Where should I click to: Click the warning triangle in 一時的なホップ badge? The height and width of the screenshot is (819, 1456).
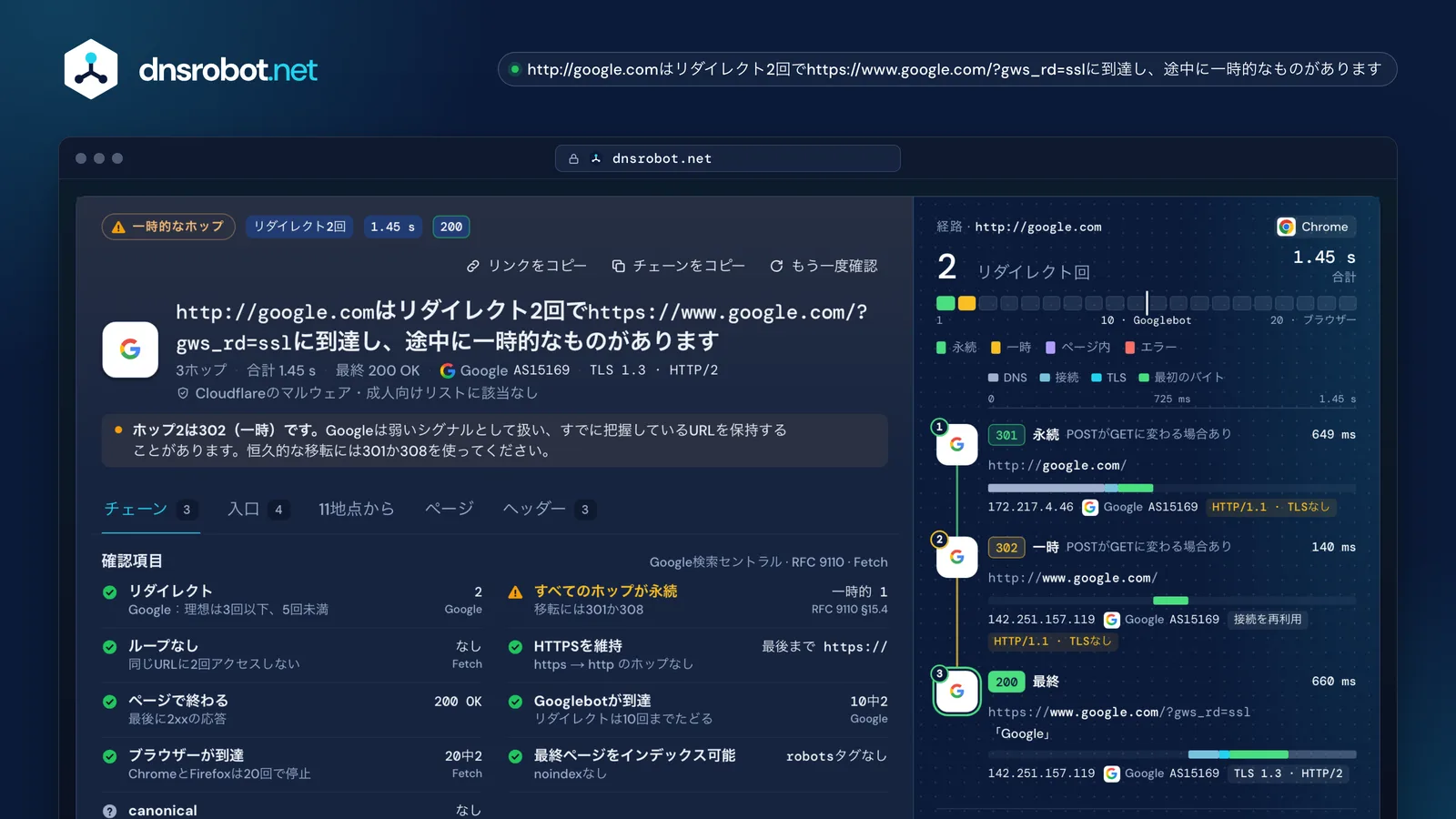(x=118, y=227)
